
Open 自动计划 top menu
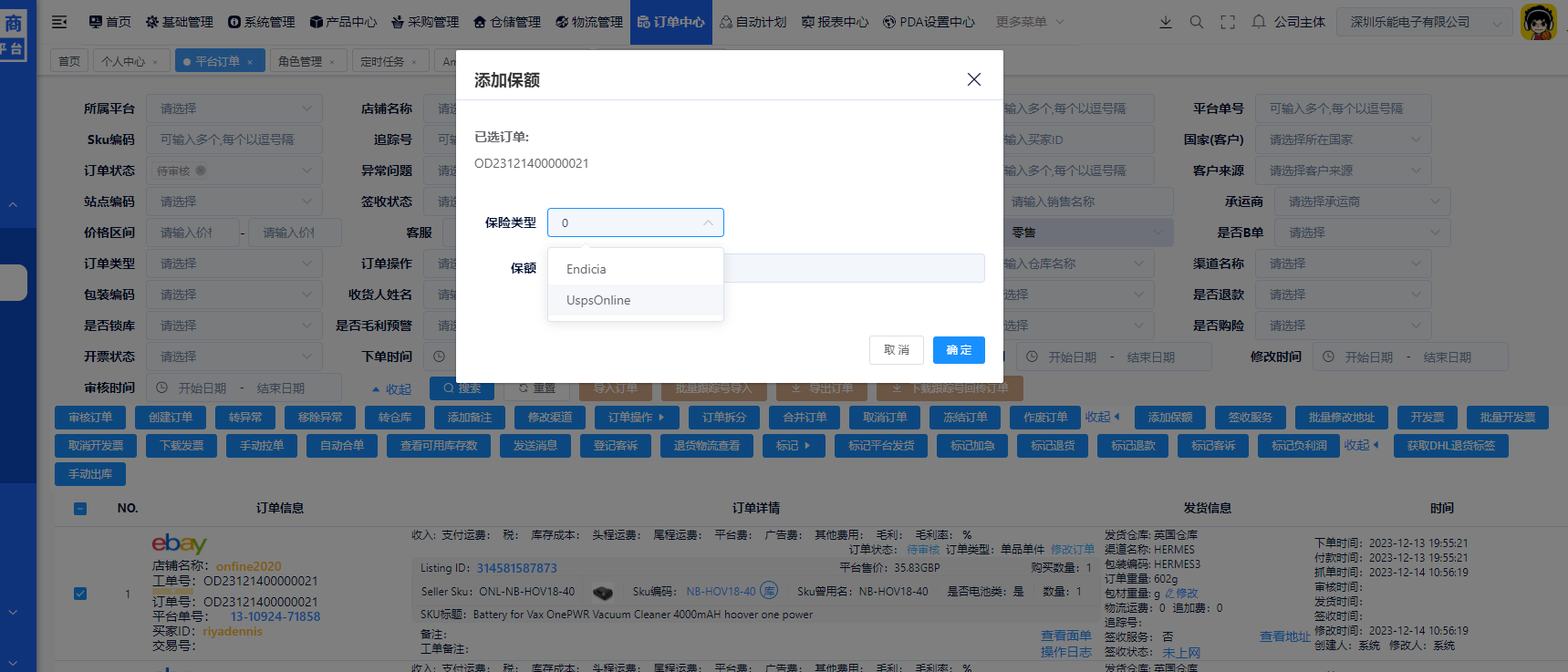753,22
